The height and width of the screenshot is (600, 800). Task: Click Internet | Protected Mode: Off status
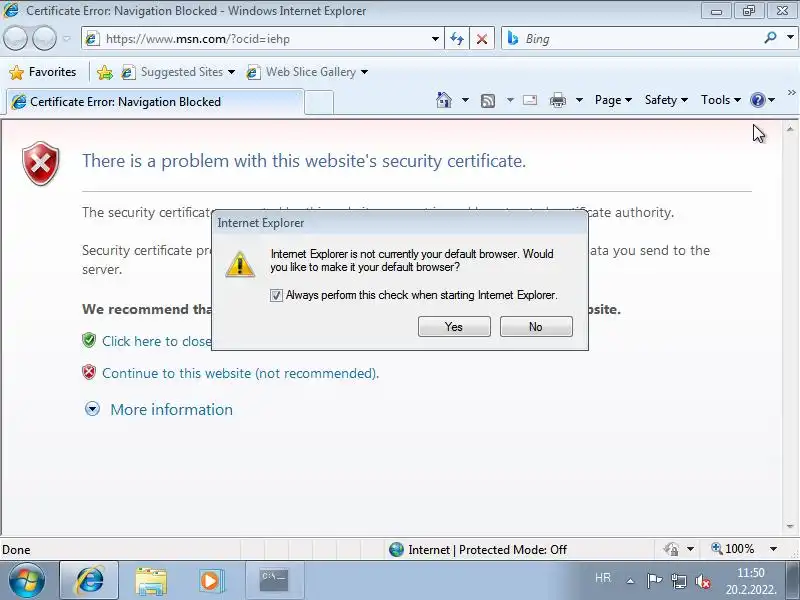click(x=487, y=549)
